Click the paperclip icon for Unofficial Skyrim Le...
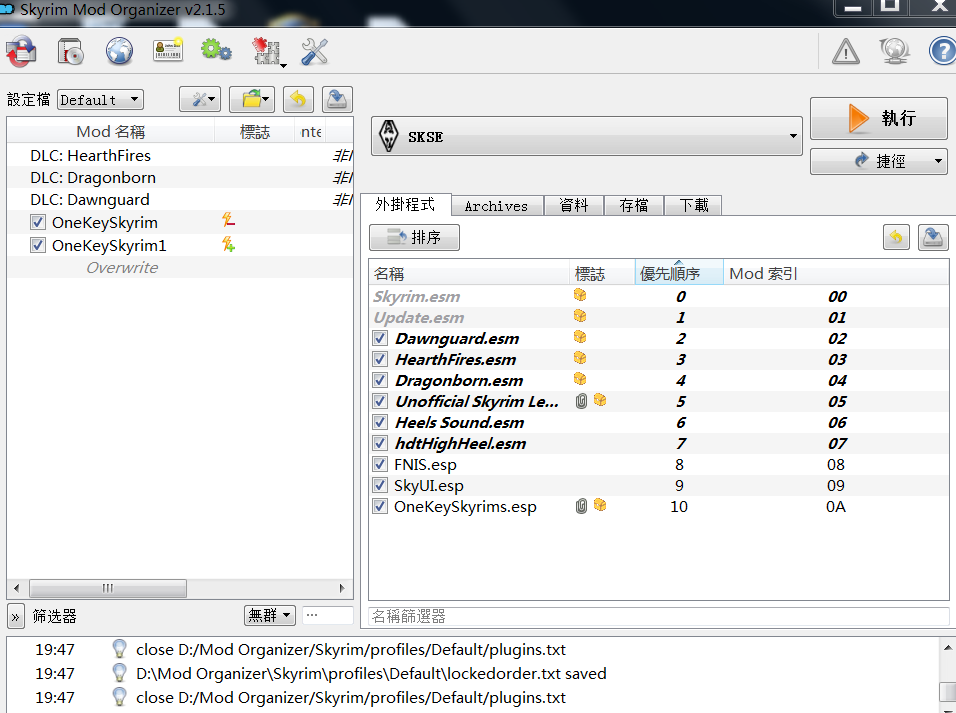The width and height of the screenshot is (956, 713). pyautogui.click(x=581, y=401)
